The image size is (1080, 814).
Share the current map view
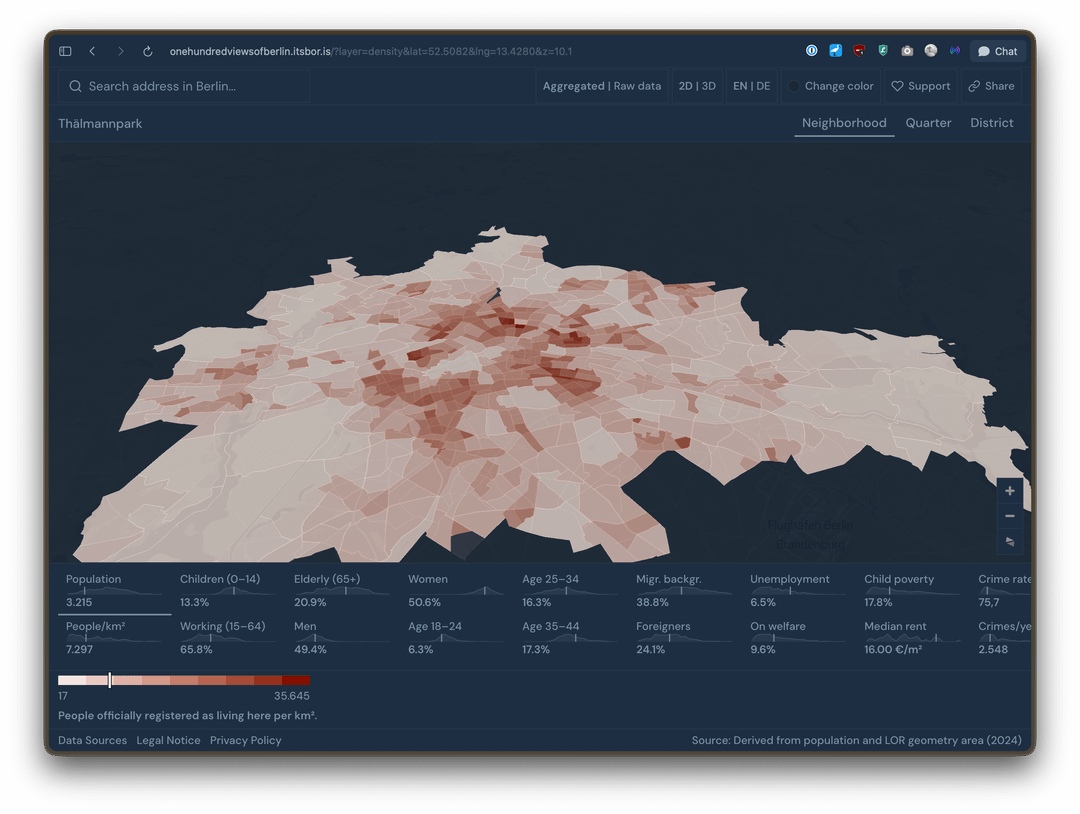990,86
